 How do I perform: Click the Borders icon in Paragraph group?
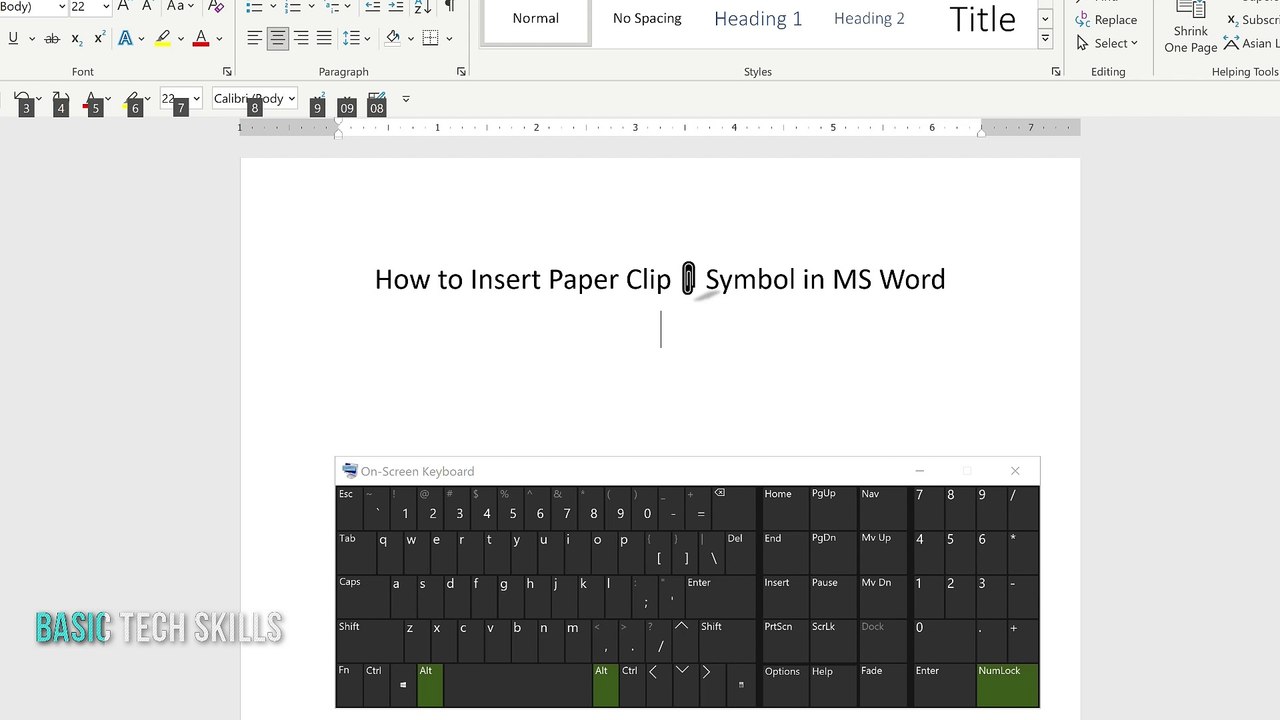click(431, 38)
